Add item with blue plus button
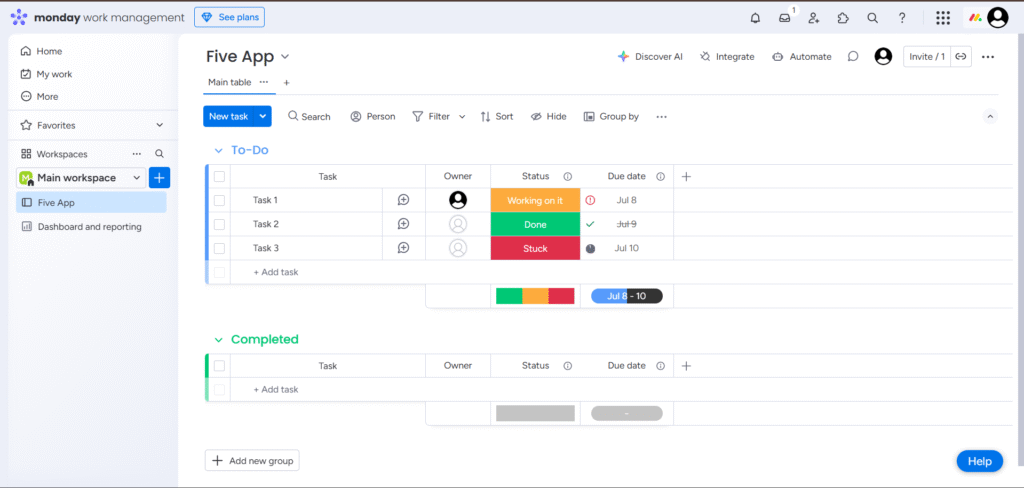This screenshot has width=1024, height=488. tap(159, 178)
